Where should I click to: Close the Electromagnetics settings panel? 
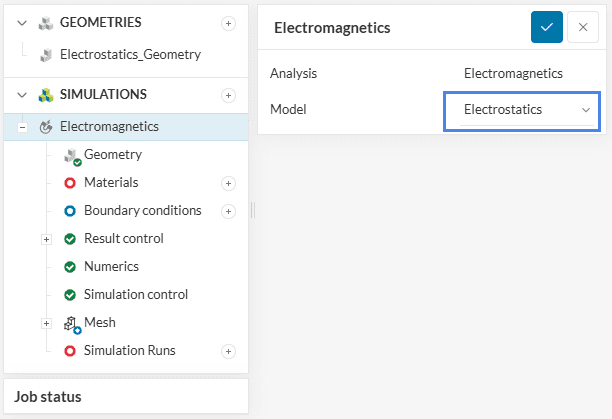pyautogui.click(x=583, y=27)
